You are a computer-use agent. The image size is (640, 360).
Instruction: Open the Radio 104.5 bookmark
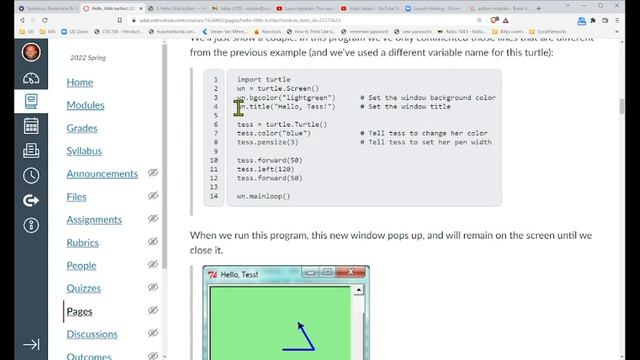(461, 31)
